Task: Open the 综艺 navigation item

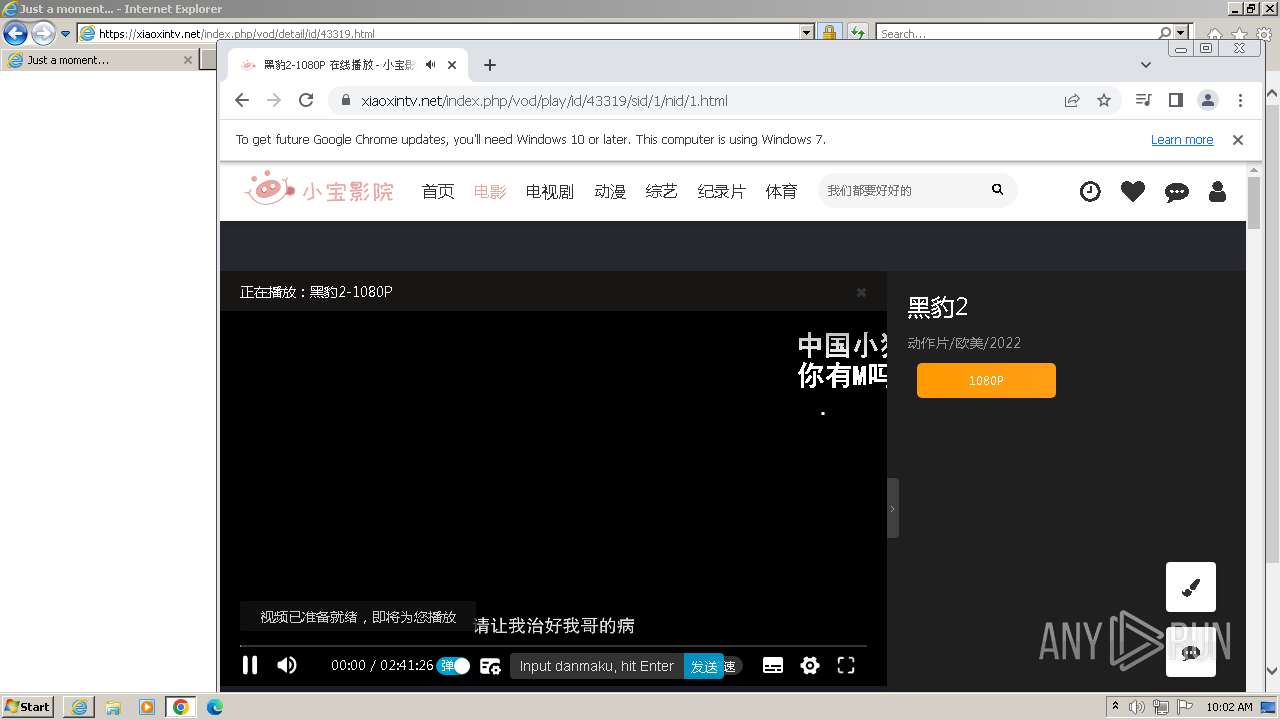Action: click(x=662, y=191)
